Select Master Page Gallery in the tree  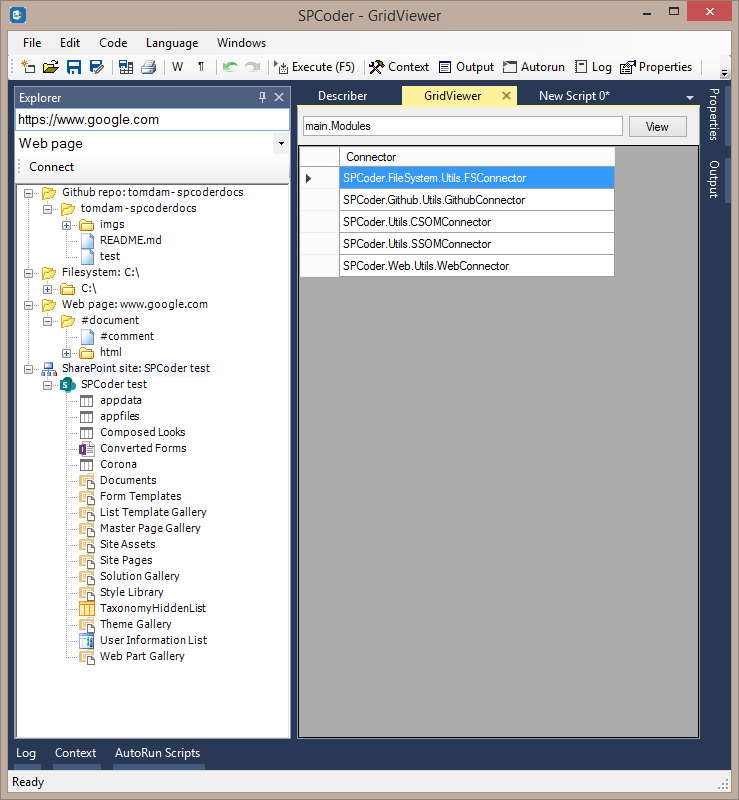click(x=150, y=528)
